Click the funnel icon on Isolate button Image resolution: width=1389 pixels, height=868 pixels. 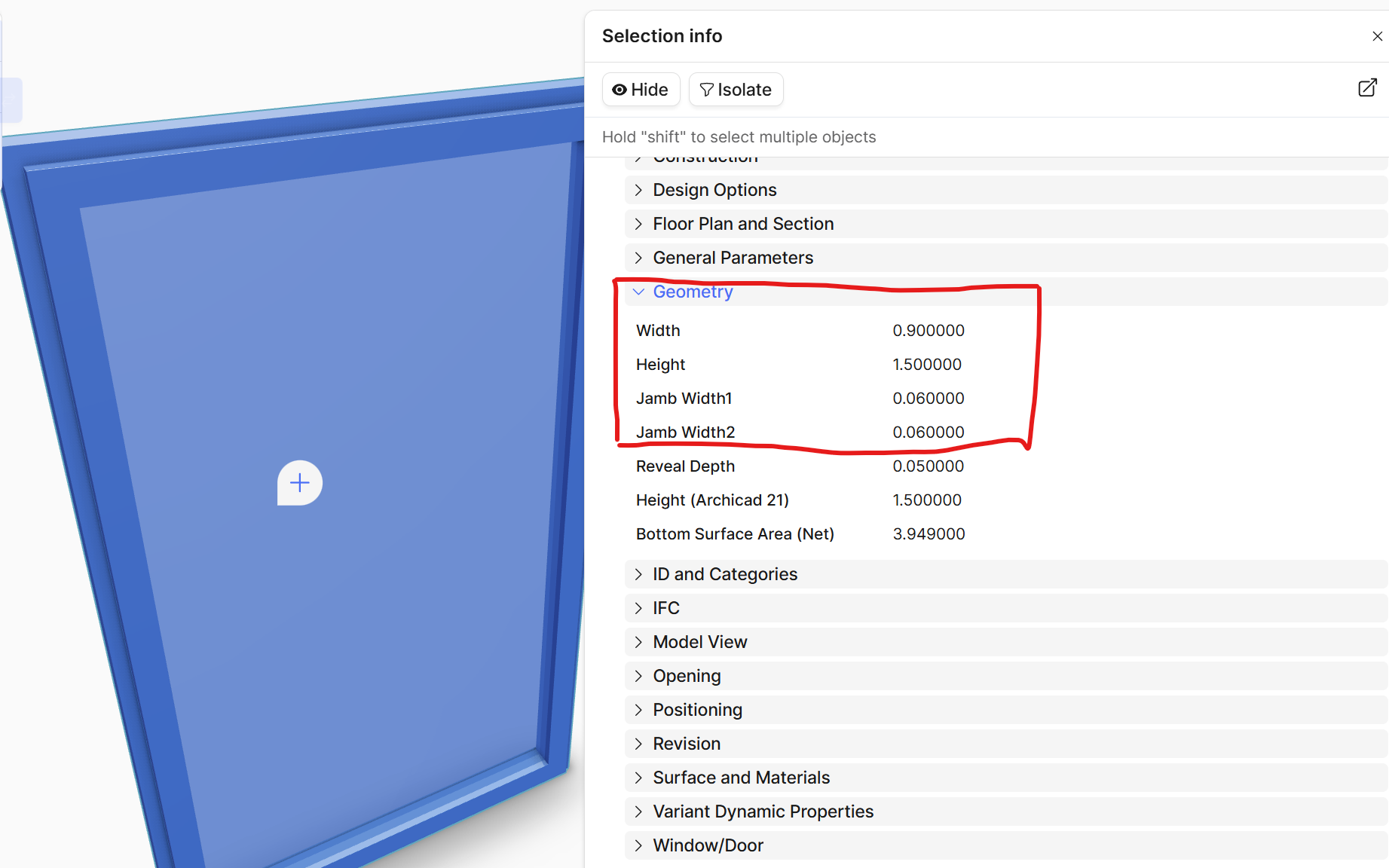pyautogui.click(x=706, y=90)
